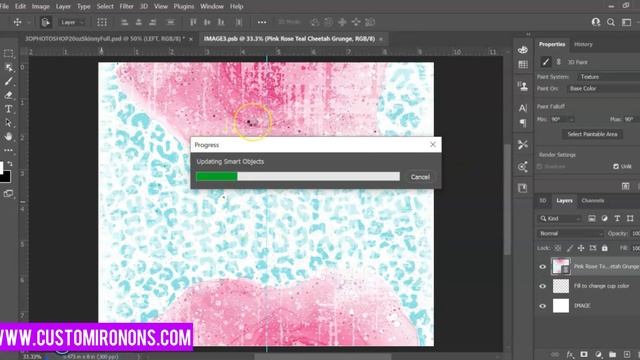
Task: Select the Eraser tool
Action: (8, 95)
